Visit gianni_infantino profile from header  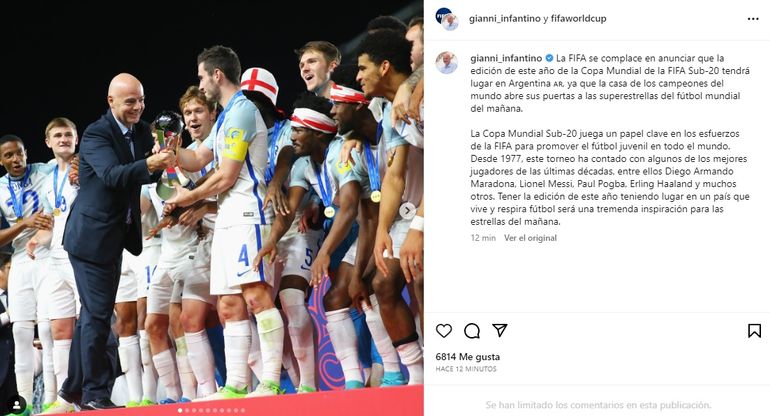504,19
